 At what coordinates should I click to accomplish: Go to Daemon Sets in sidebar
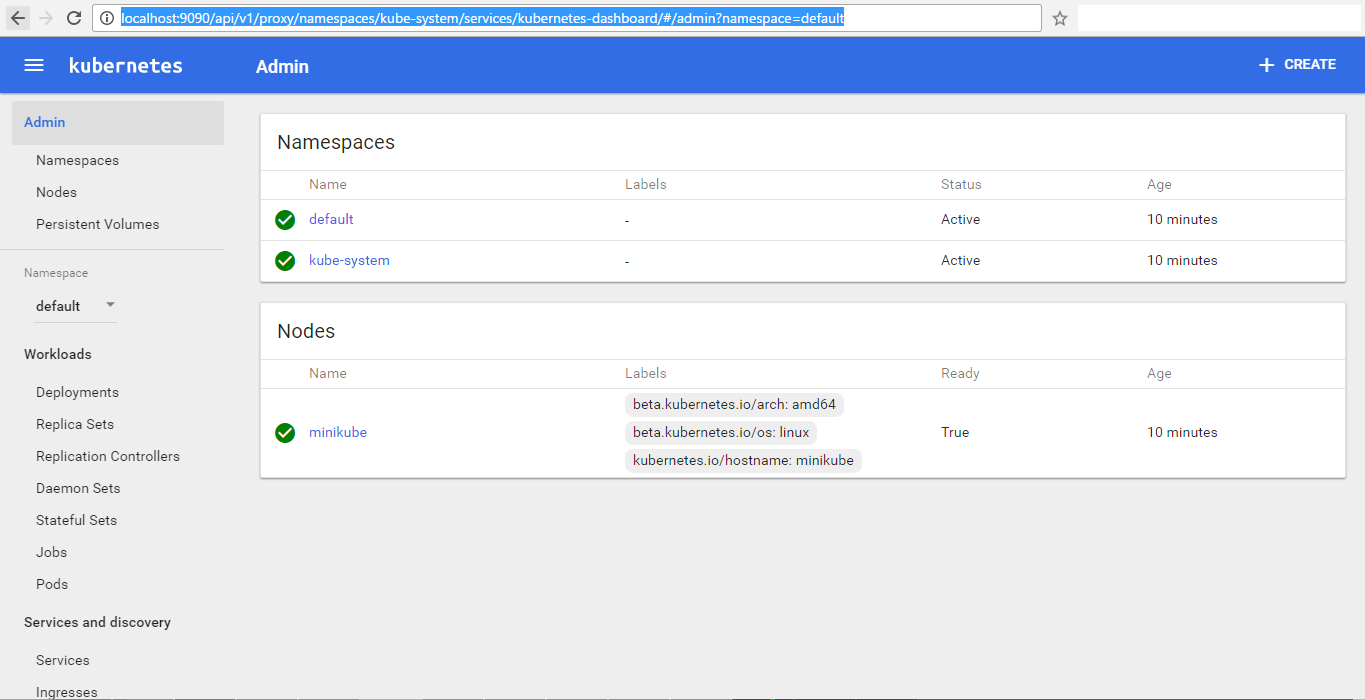point(78,488)
